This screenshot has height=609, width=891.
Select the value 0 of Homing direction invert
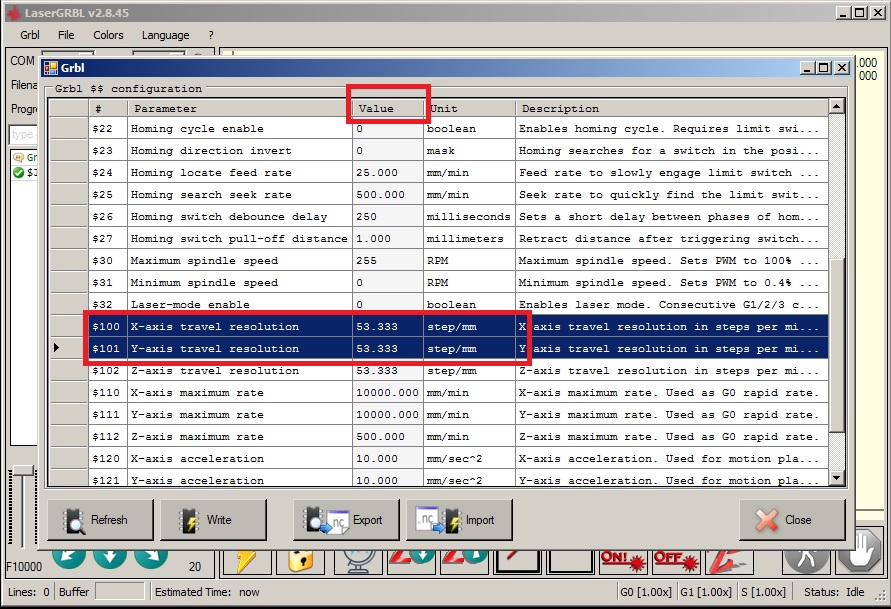click(x=388, y=151)
